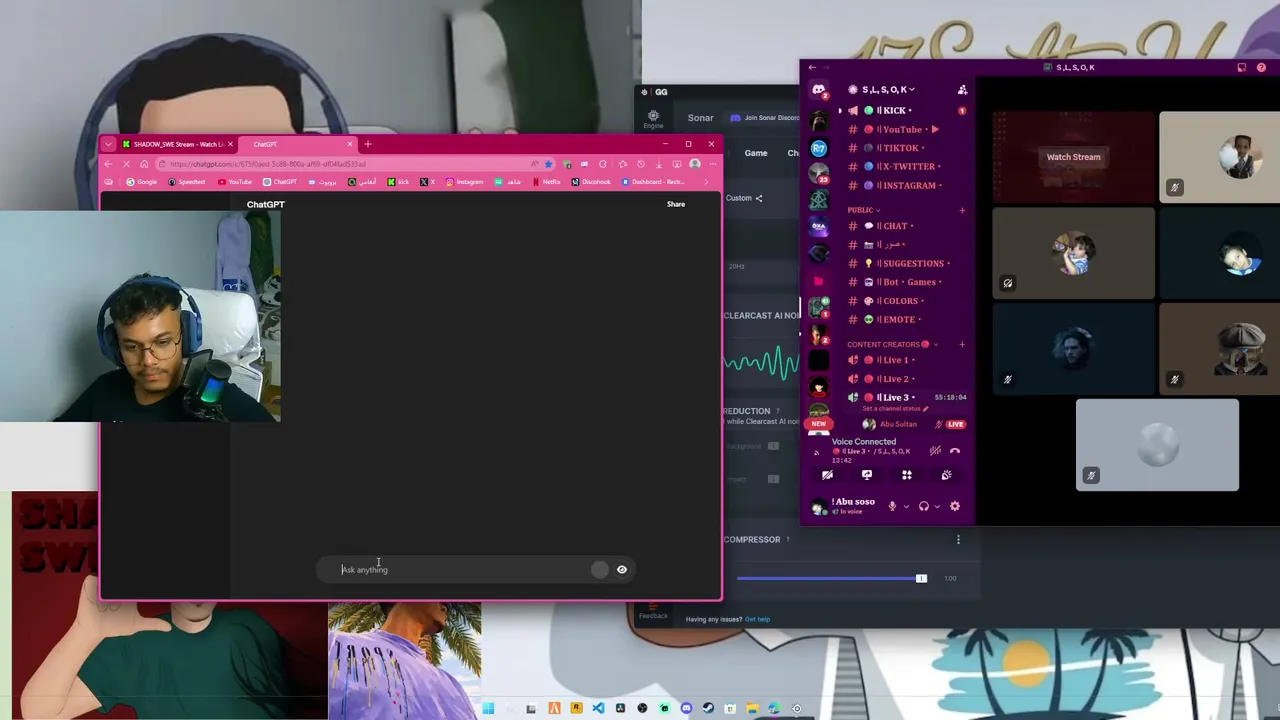Toggle Discord noise suppression icon
1280x720 pixels.
(x=935, y=451)
